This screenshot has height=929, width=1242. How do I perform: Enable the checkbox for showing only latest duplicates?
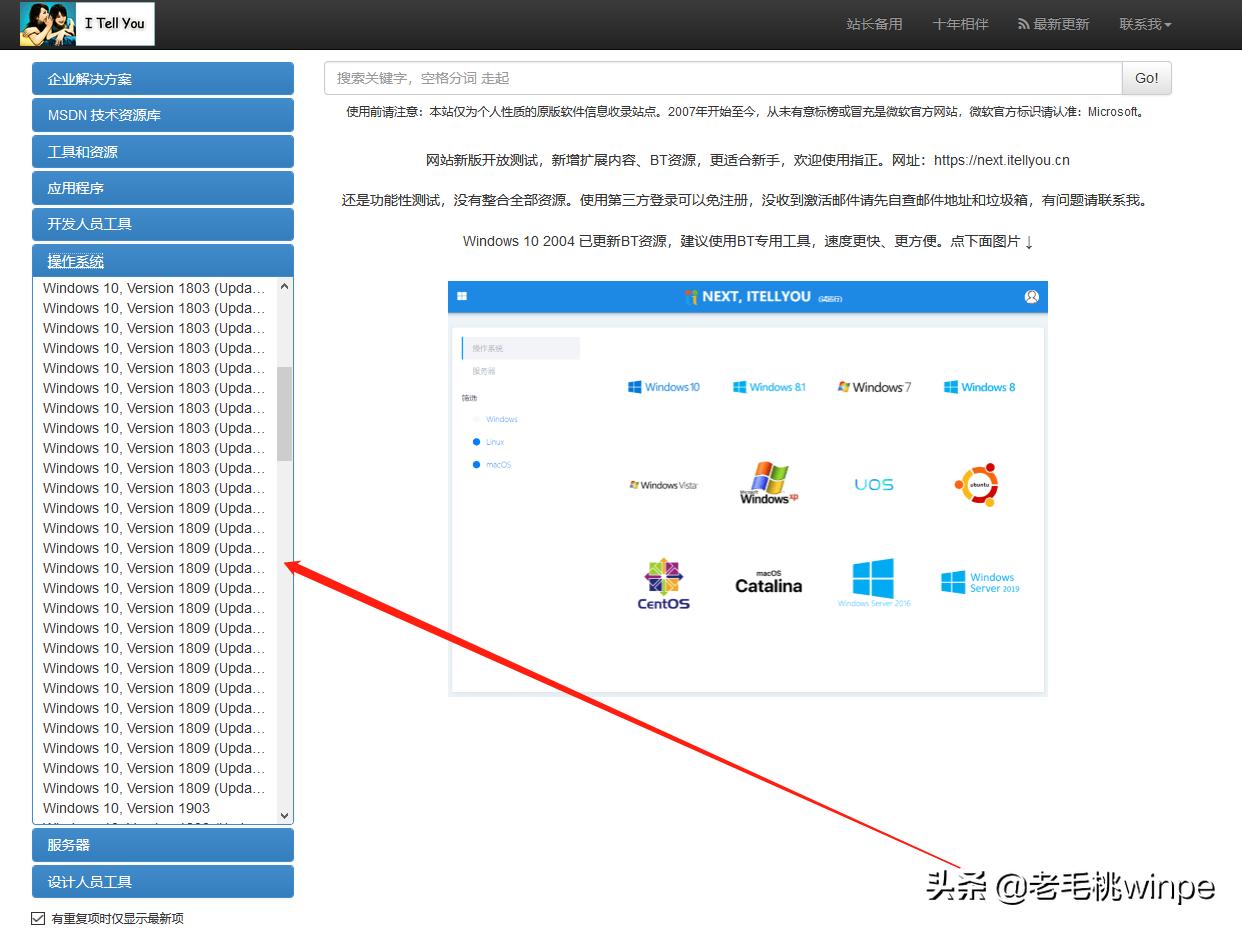point(37,917)
